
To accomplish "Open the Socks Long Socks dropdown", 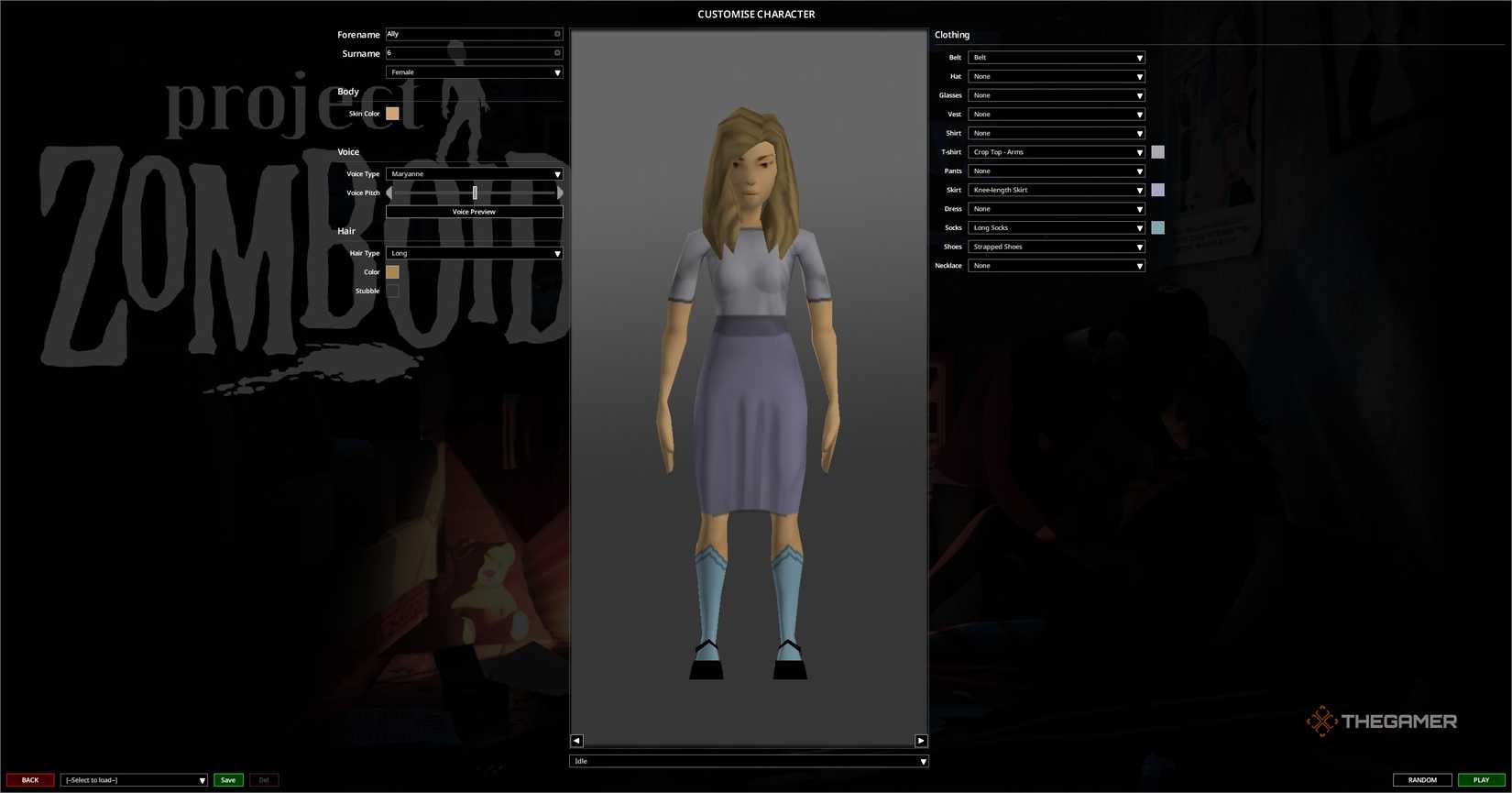I will [x=1057, y=227].
